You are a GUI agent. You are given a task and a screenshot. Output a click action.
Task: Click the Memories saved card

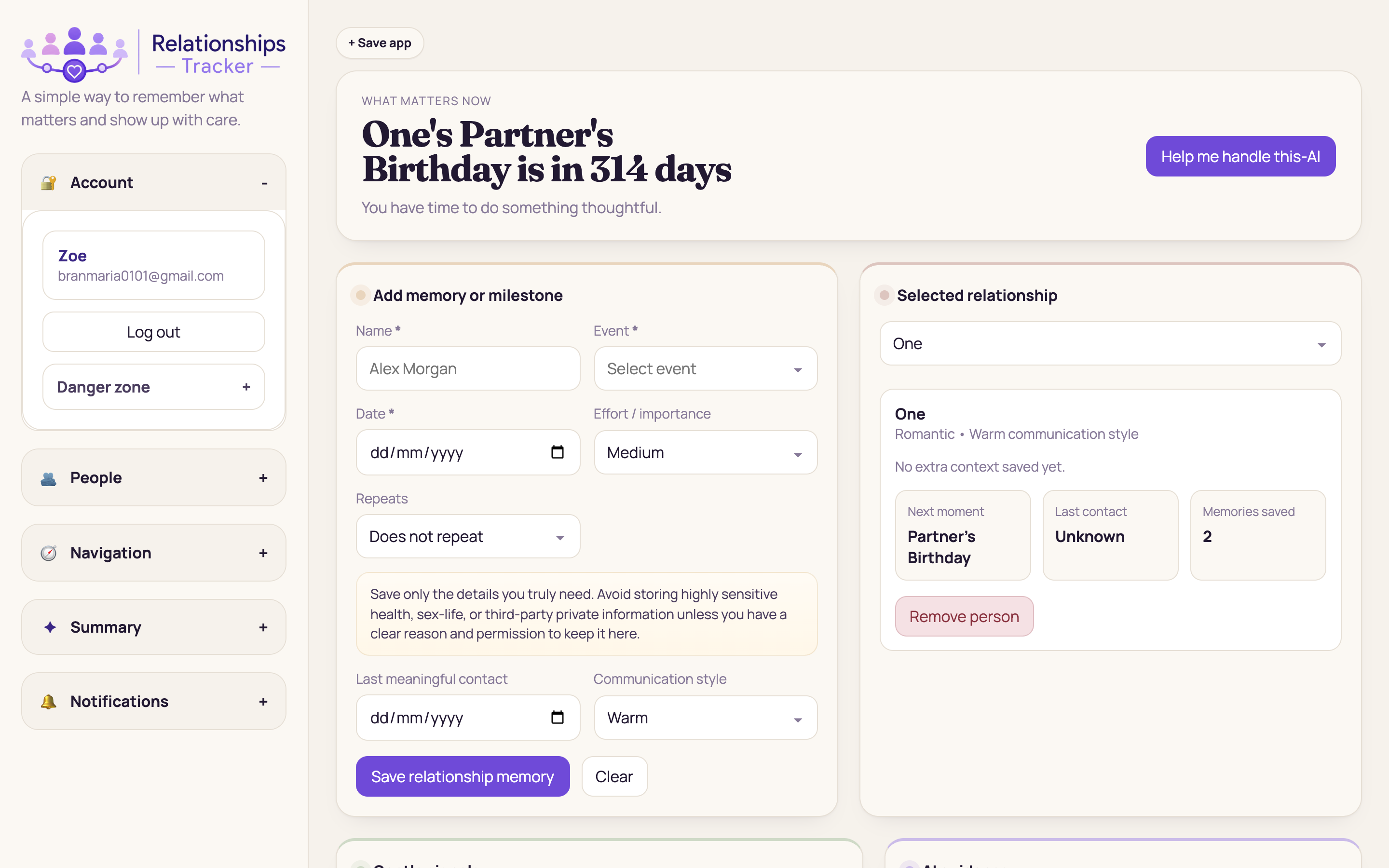[x=1257, y=535]
